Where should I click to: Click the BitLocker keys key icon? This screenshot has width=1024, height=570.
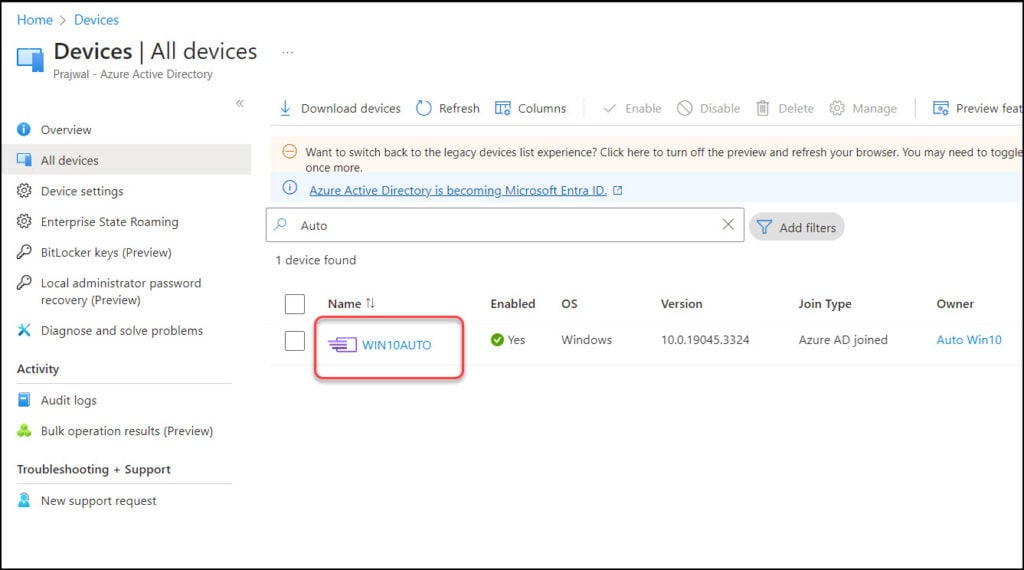tap(24, 252)
